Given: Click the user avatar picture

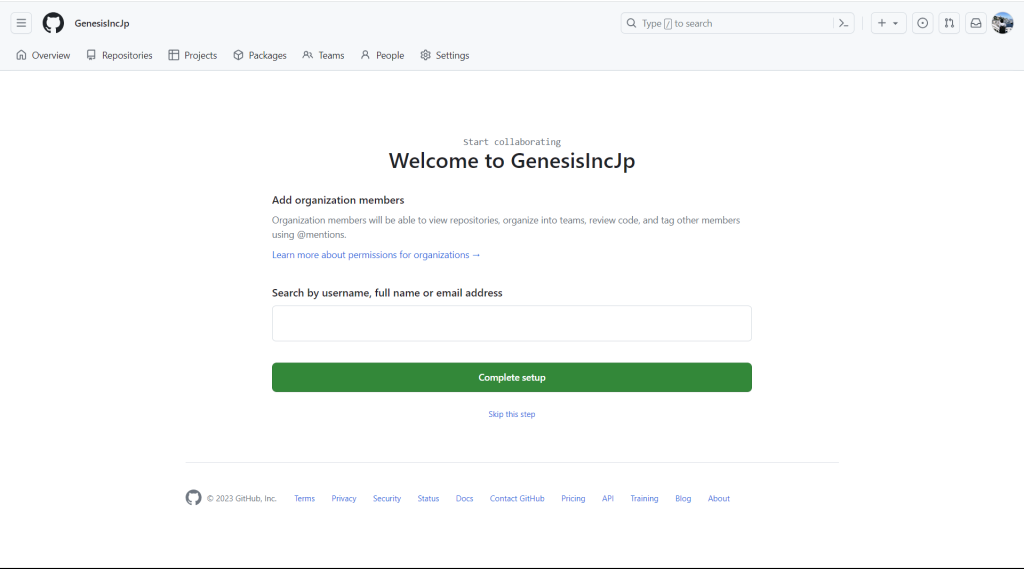Looking at the screenshot, I should point(1002,23).
